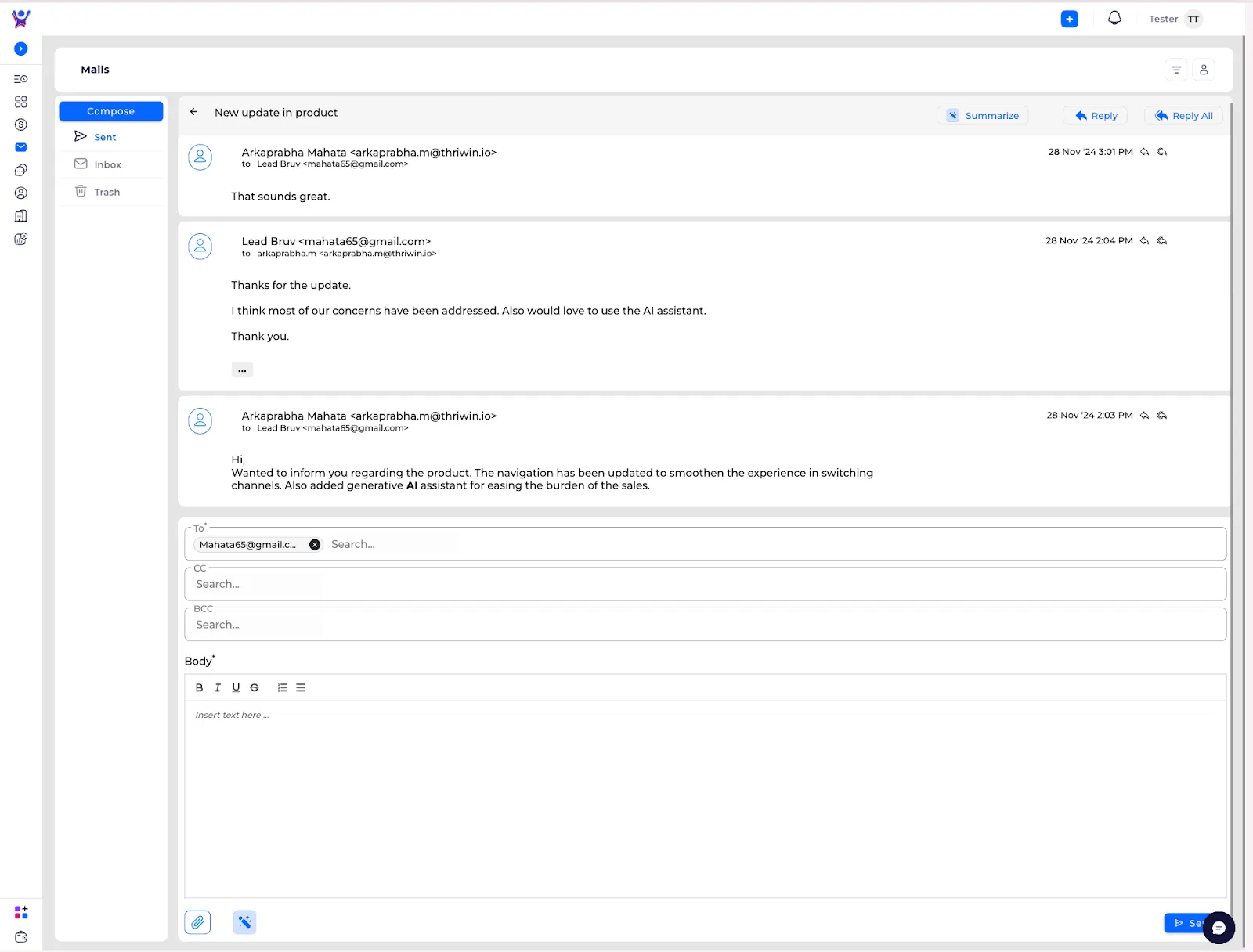Attach a file with paperclip icon
This screenshot has height=952, width=1253.
click(197, 922)
